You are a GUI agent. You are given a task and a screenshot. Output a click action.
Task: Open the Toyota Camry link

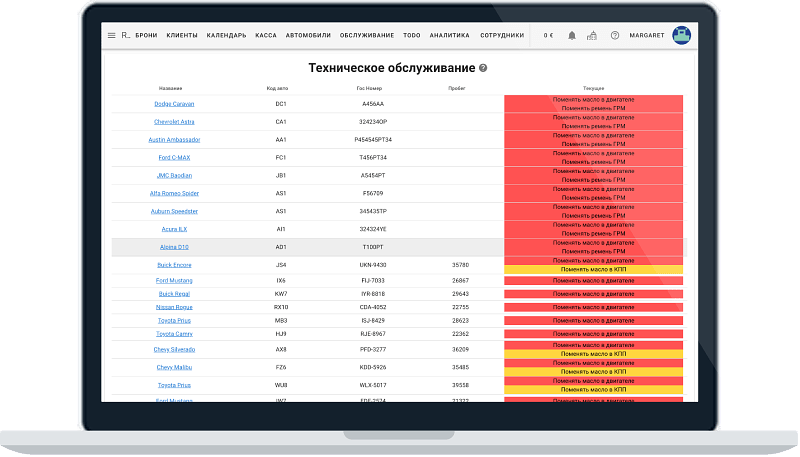(174, 334)
